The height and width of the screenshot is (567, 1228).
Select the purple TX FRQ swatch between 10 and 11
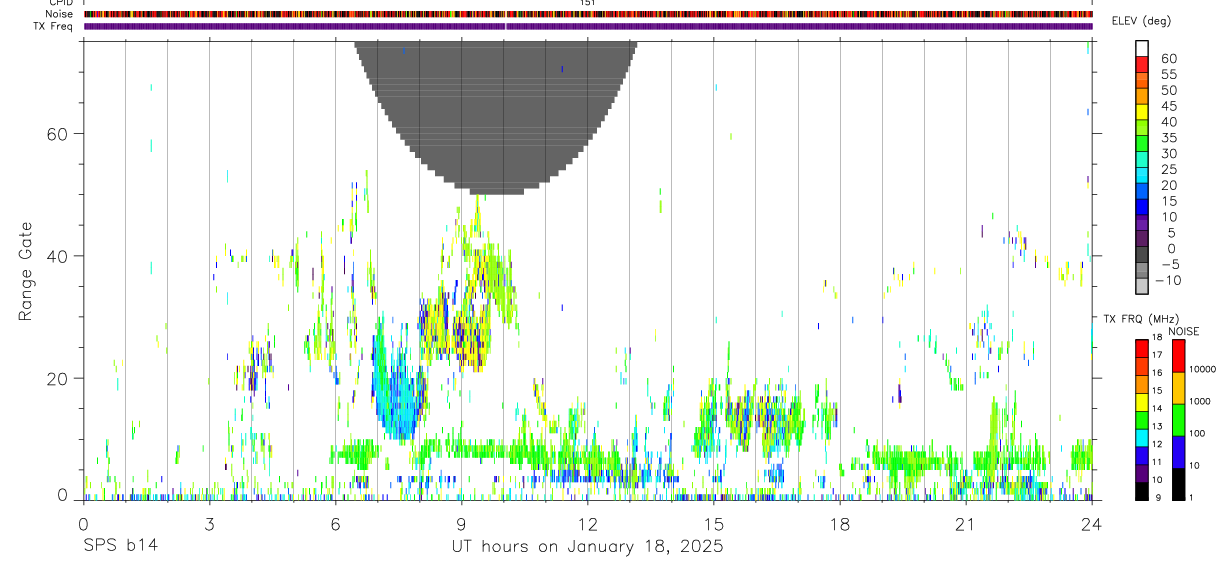click(1142, 474)
